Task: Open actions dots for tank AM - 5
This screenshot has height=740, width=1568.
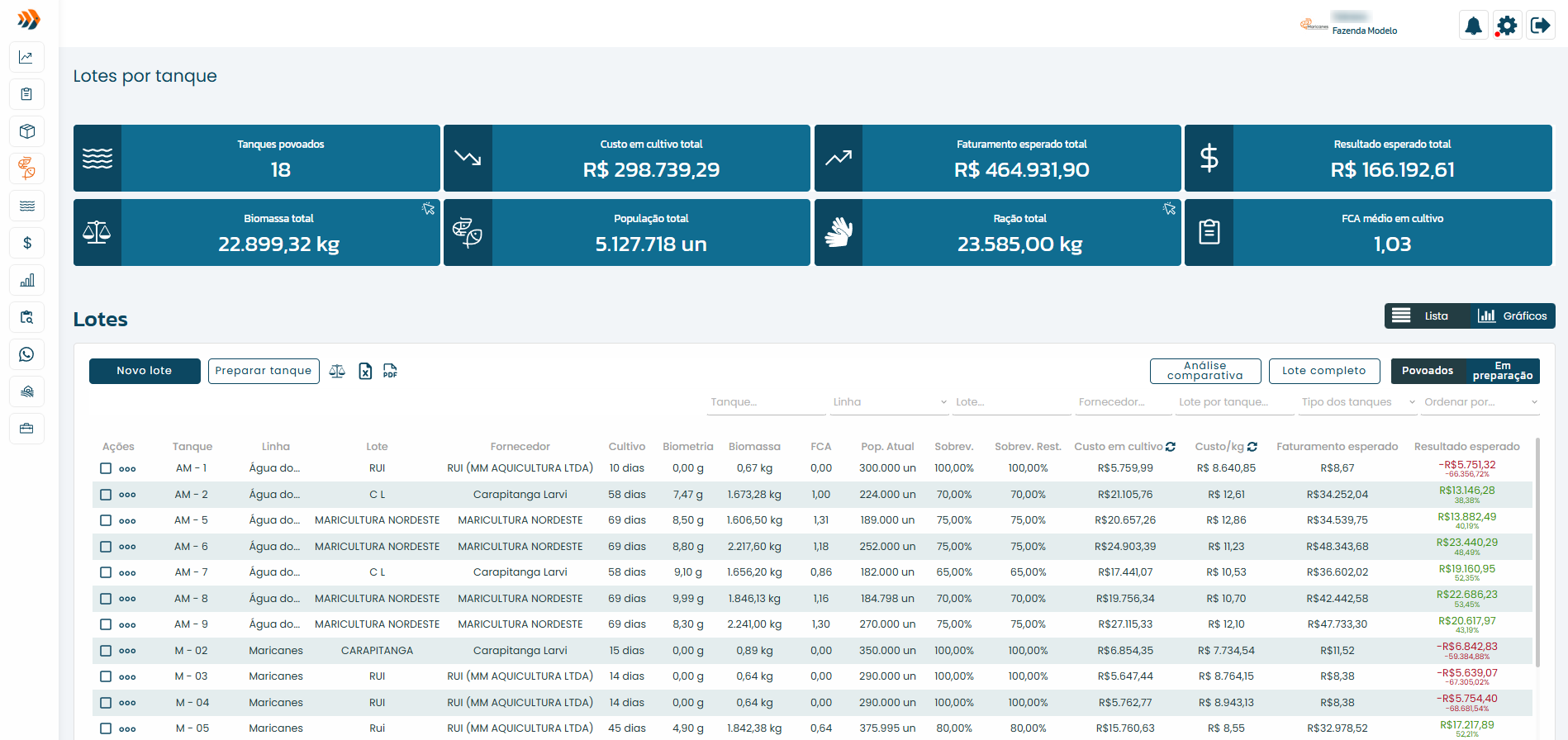Action: pyautogui.click(x=127, y=521)
